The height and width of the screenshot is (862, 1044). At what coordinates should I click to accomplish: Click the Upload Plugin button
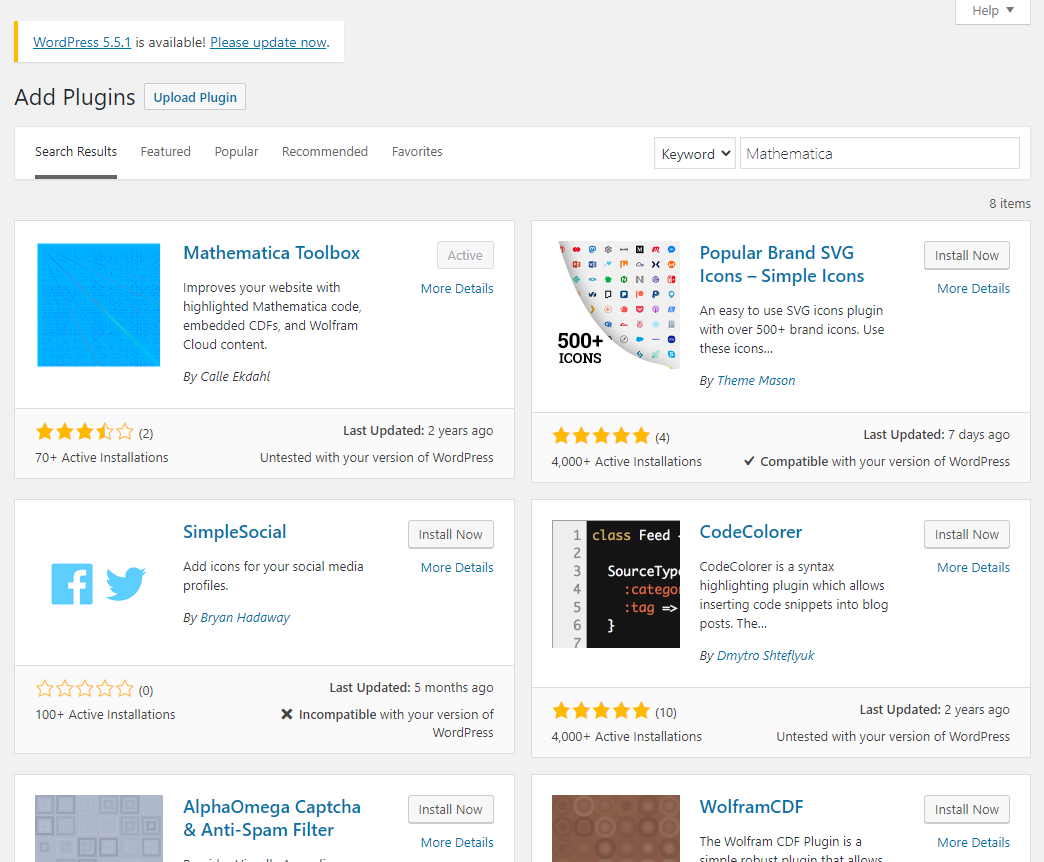(x=195, y=97)
